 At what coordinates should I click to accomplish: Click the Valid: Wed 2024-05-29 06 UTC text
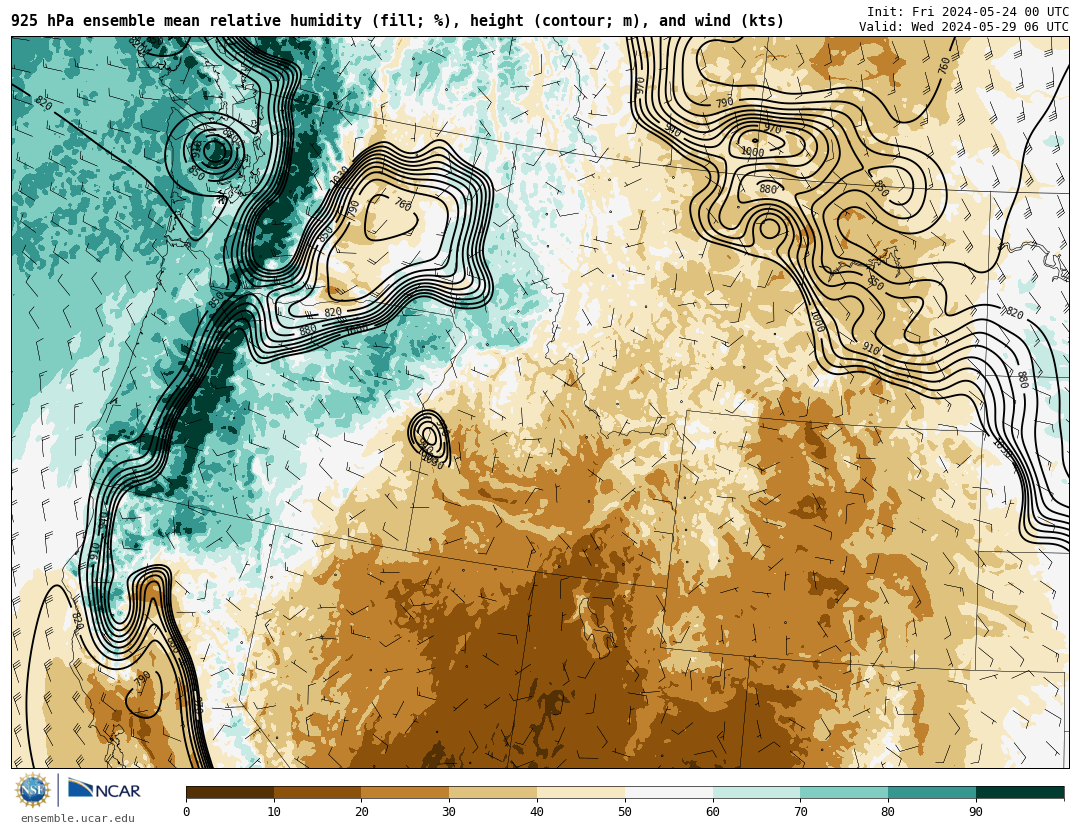tap(964, 27)
